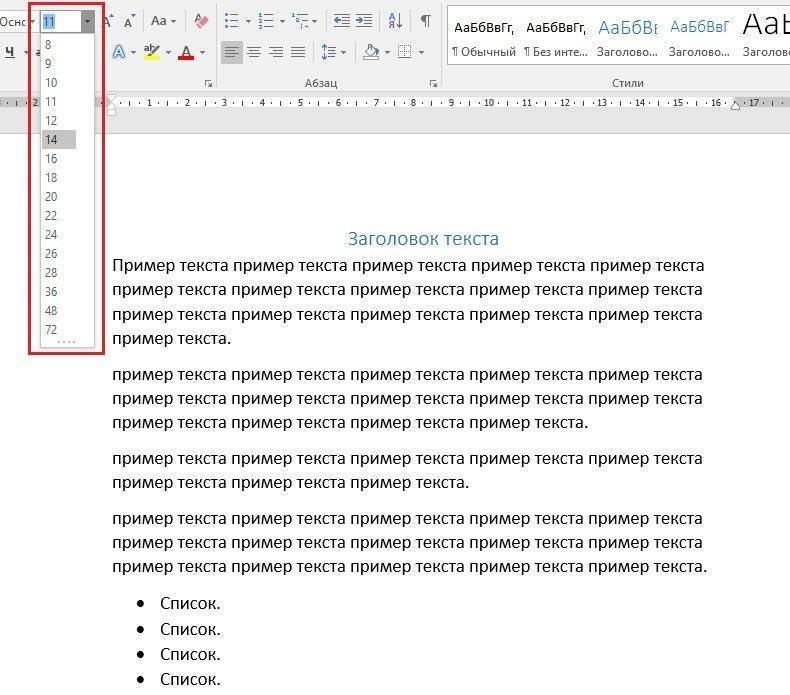Expand the numbering dropdown arrow
This screenshot has height=695, width=790.
pos(282,21)
